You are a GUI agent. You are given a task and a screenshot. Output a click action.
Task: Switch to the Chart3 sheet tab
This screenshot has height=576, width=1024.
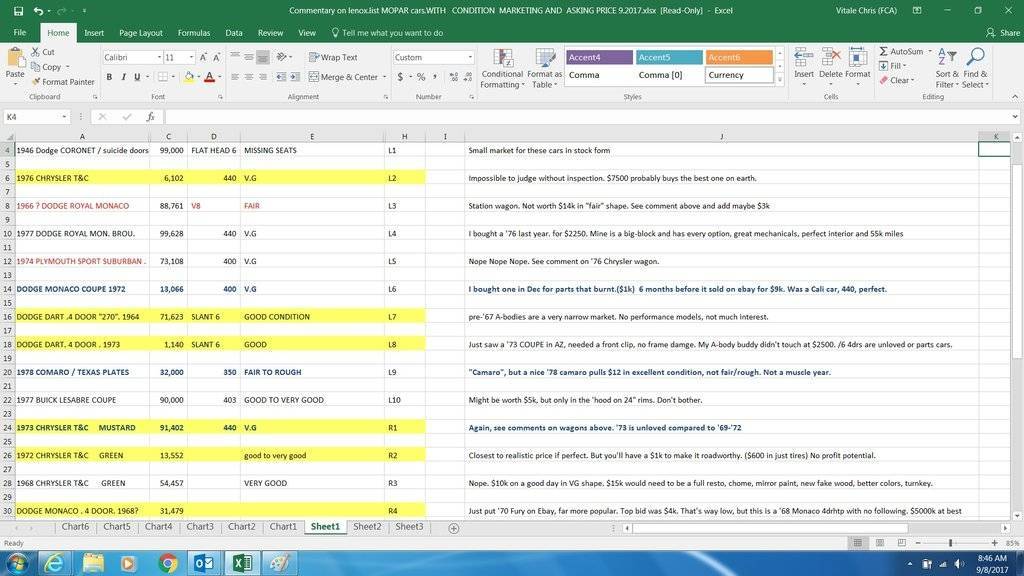200,527
